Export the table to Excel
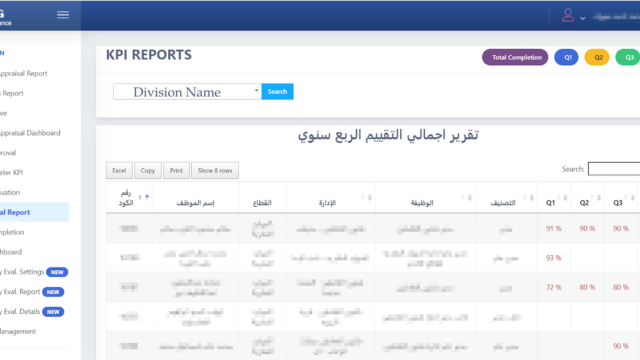Image resolution: width=640 pixels, height=360 pixels. [x=119, y=171]
